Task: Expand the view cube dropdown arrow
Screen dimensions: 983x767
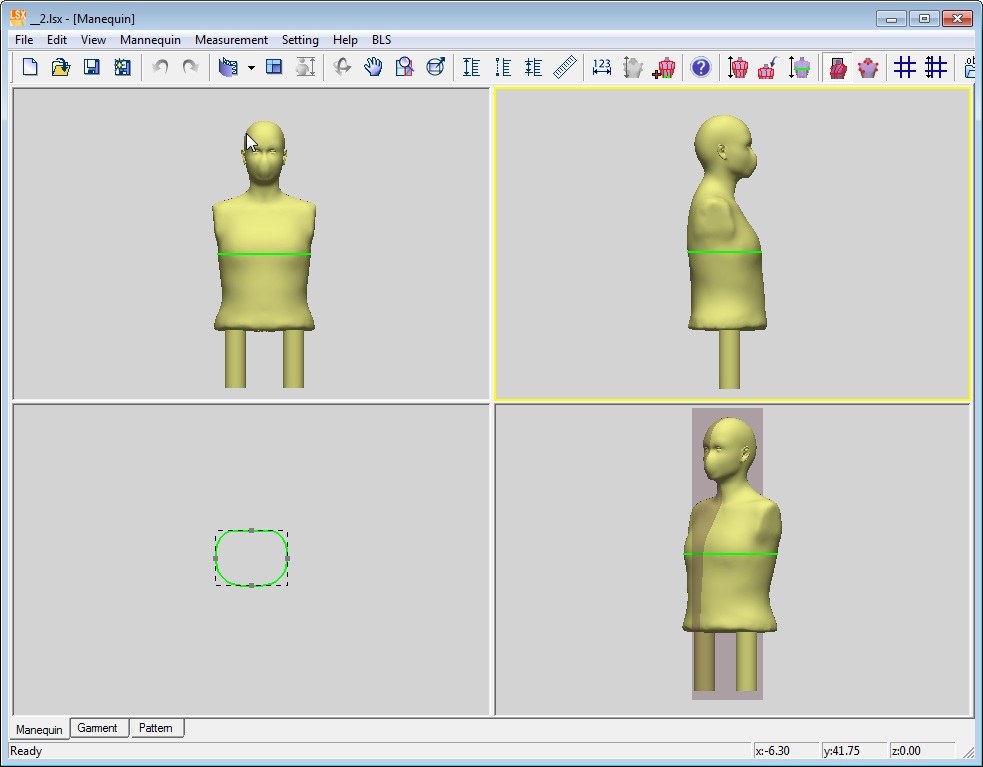Action: [251, 68]
